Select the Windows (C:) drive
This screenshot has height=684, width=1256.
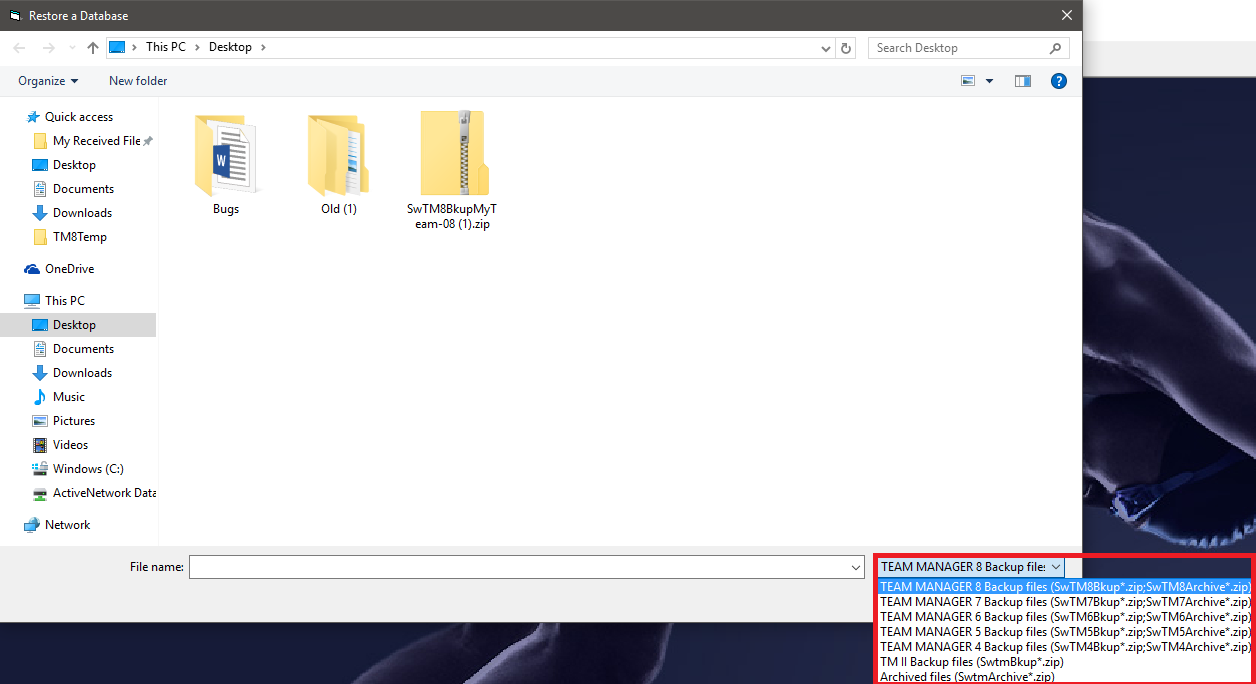click(x=88, y=469)
